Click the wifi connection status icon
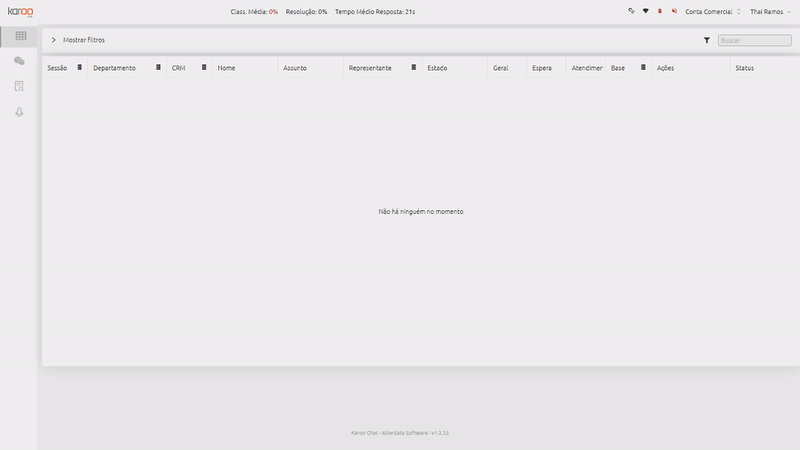This screenshot has width=800, height=450. [645, 11]
